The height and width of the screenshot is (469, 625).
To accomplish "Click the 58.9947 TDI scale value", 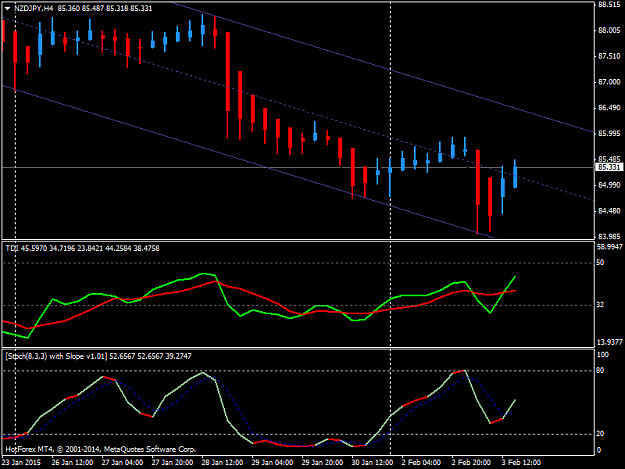I will (610, 247).
